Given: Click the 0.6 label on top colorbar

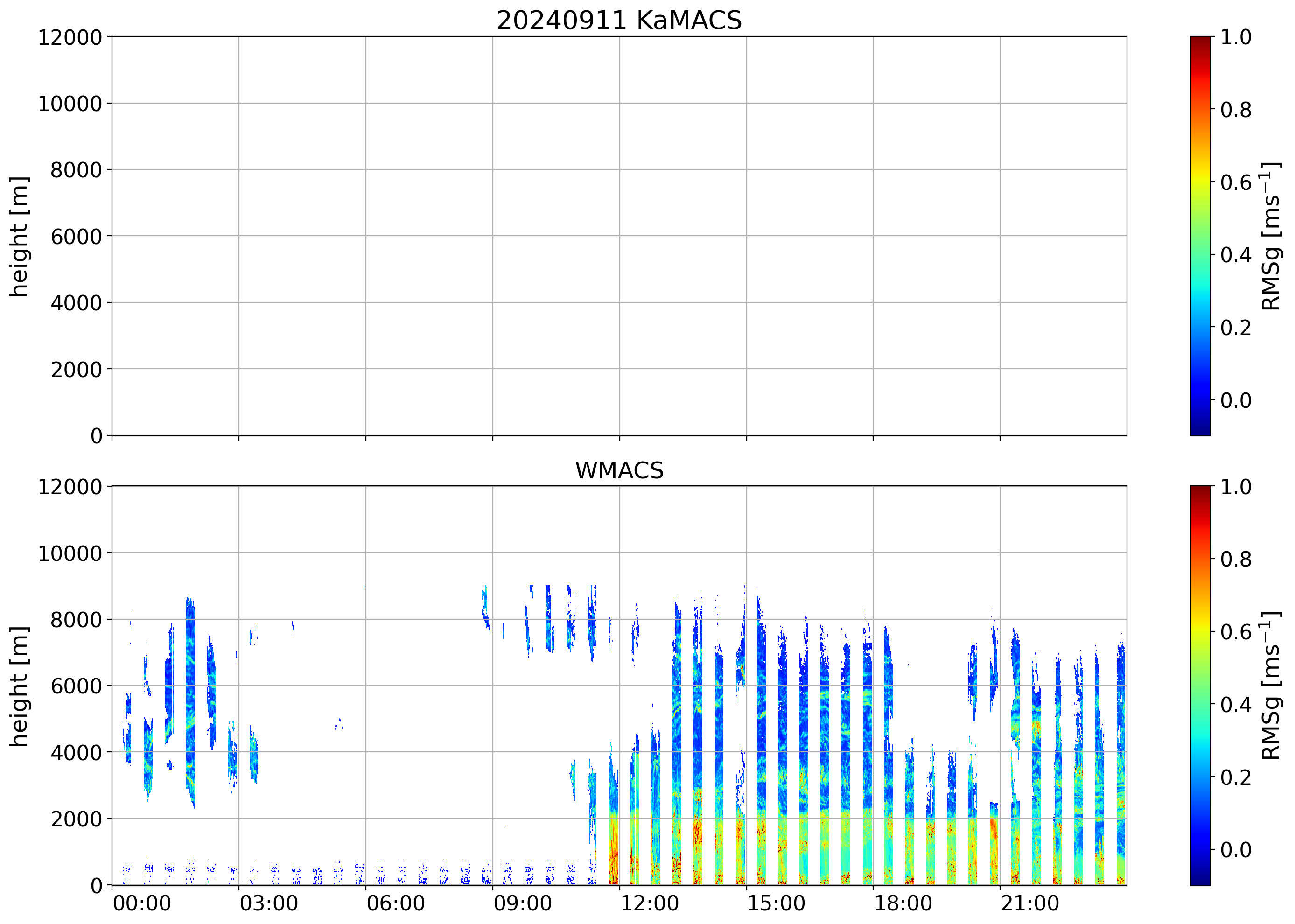Looking at the screenshot, I should (x=1236, y=182).
